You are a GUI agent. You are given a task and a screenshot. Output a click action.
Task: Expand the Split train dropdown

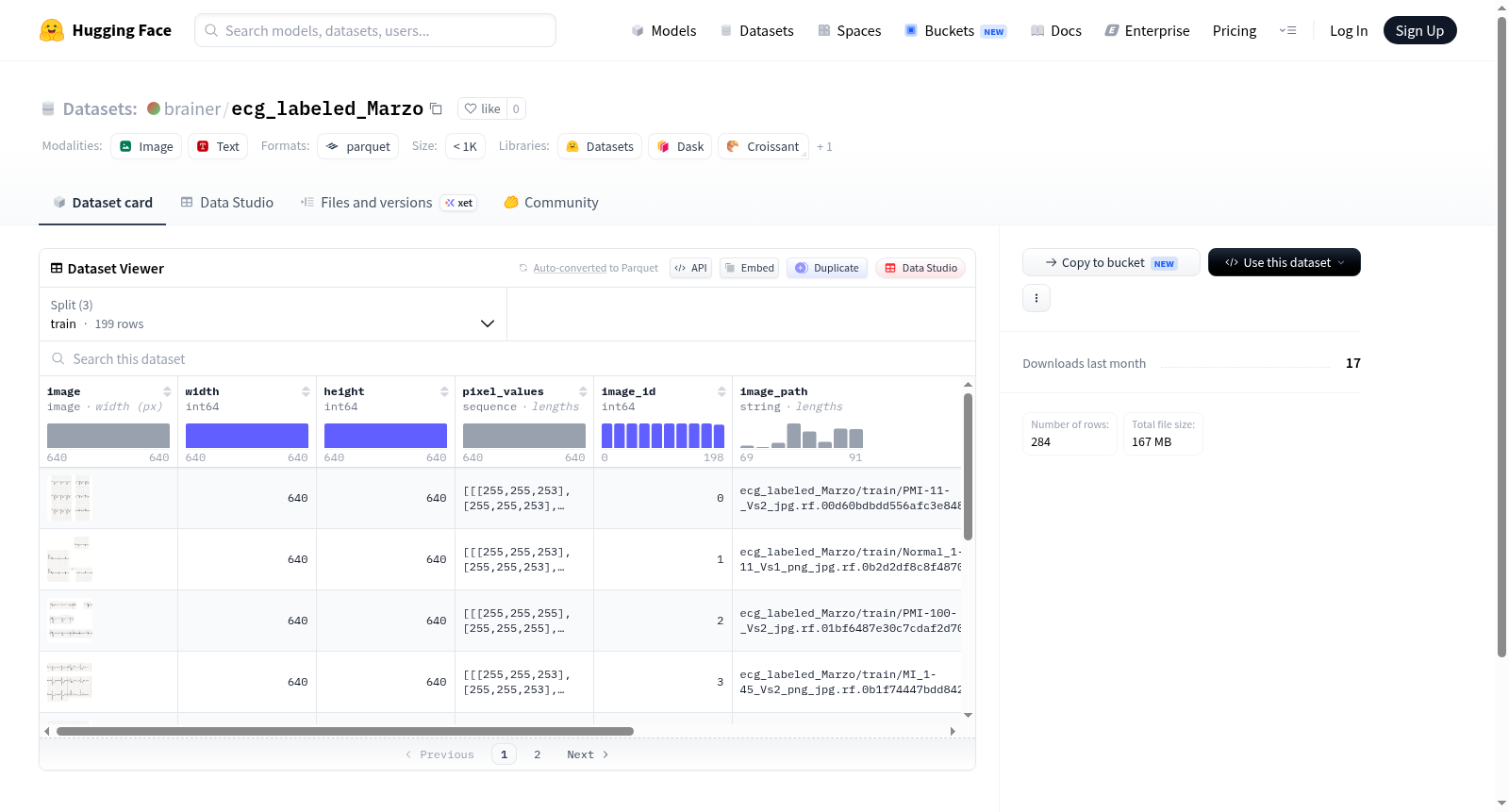[273, 314]
